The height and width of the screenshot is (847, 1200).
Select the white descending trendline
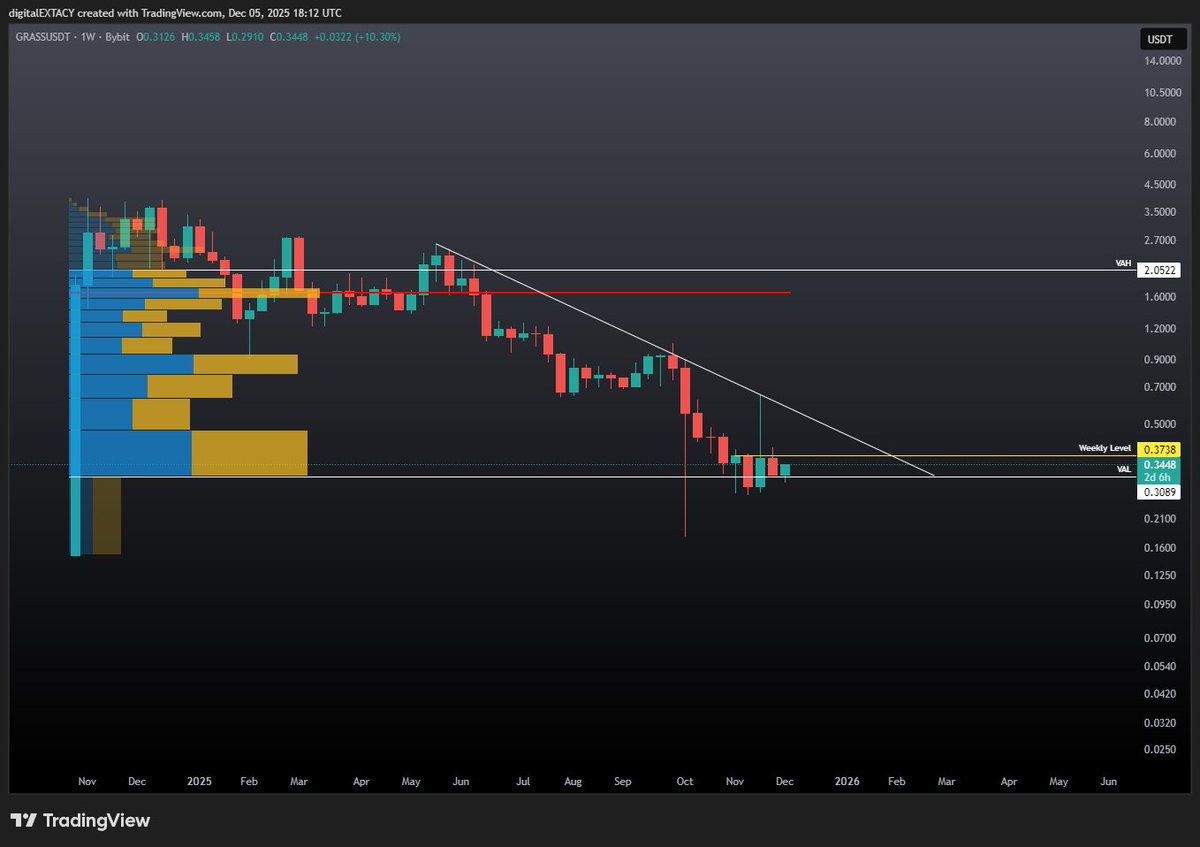[685, 360]
